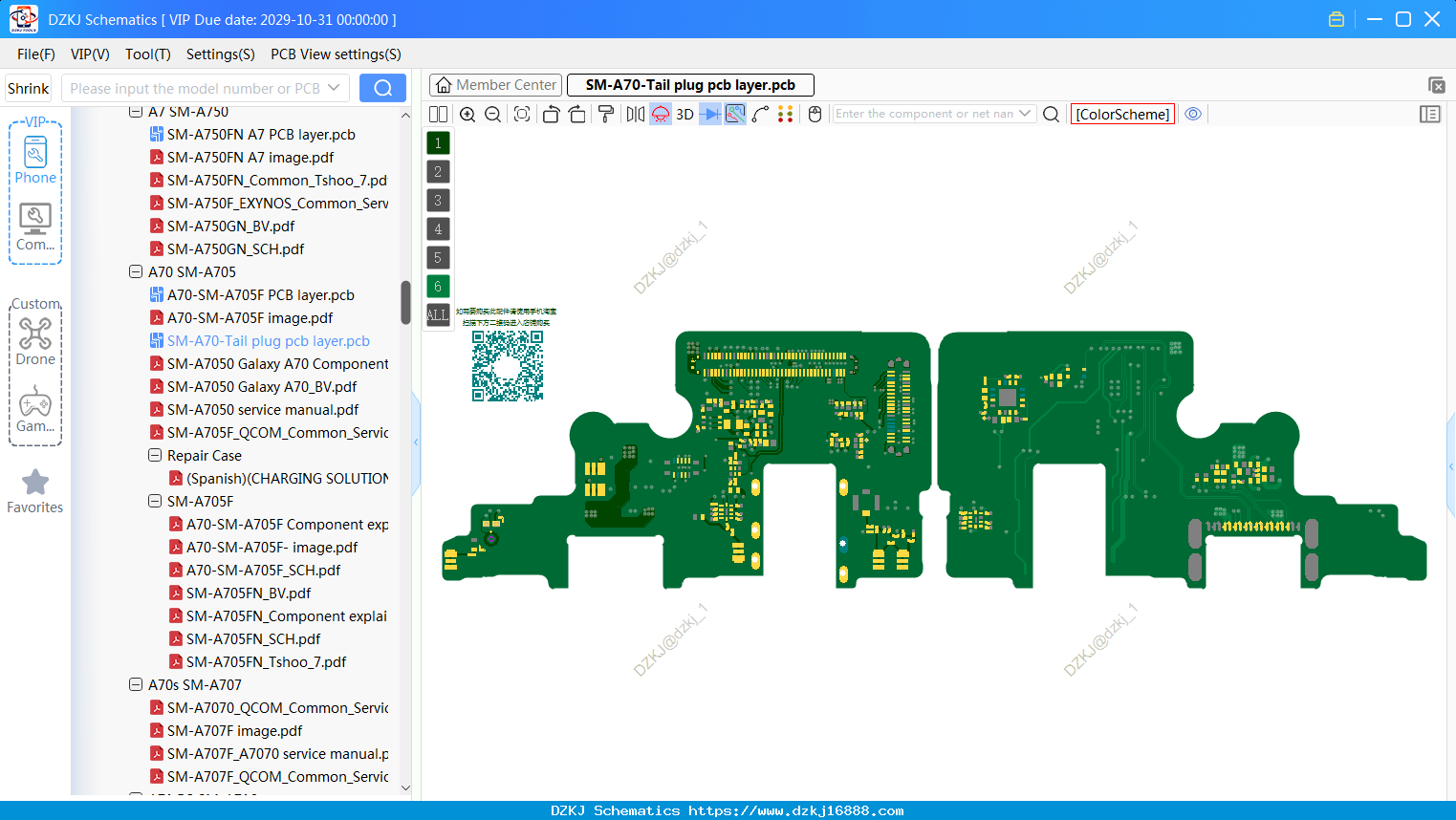Image resolution: width=1456 pixels, height=820 pixels.
Task: Show PCB layer 1
Action: coord(438,143)
